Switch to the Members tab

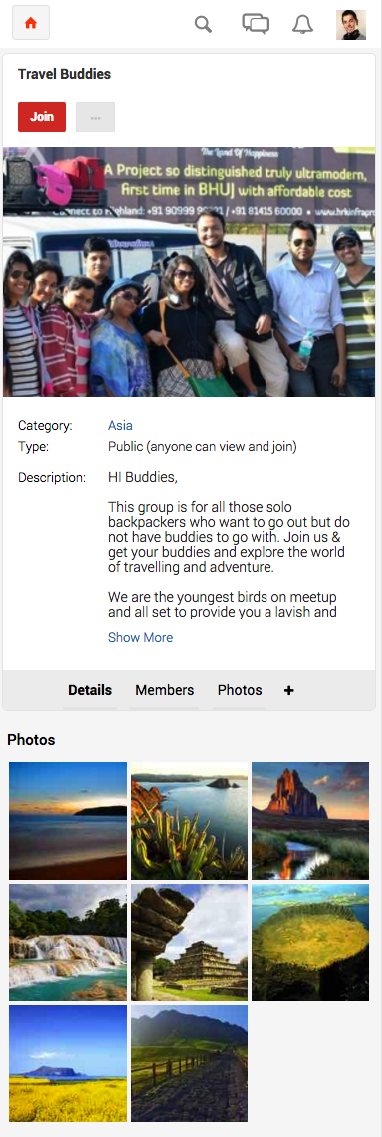(165, 690)
